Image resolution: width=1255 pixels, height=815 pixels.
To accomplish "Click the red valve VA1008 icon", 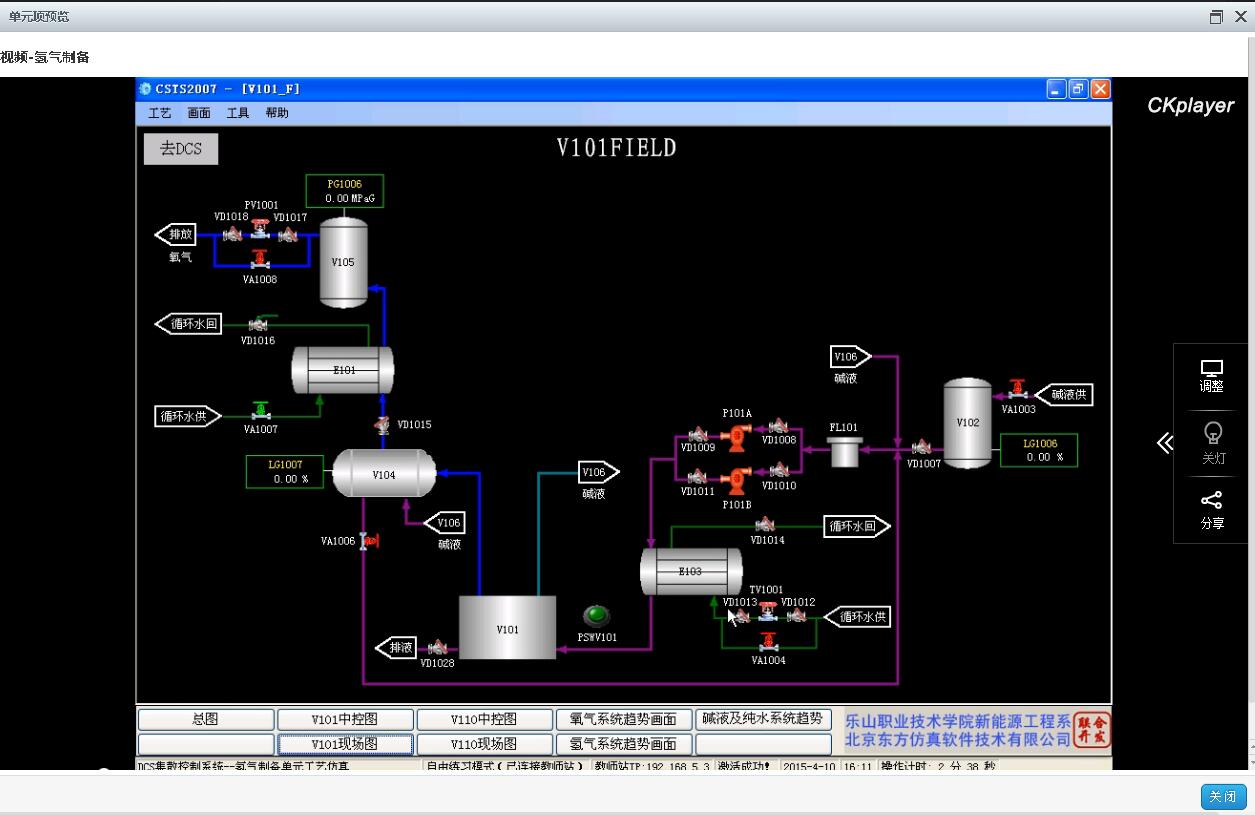I will 260,259.
